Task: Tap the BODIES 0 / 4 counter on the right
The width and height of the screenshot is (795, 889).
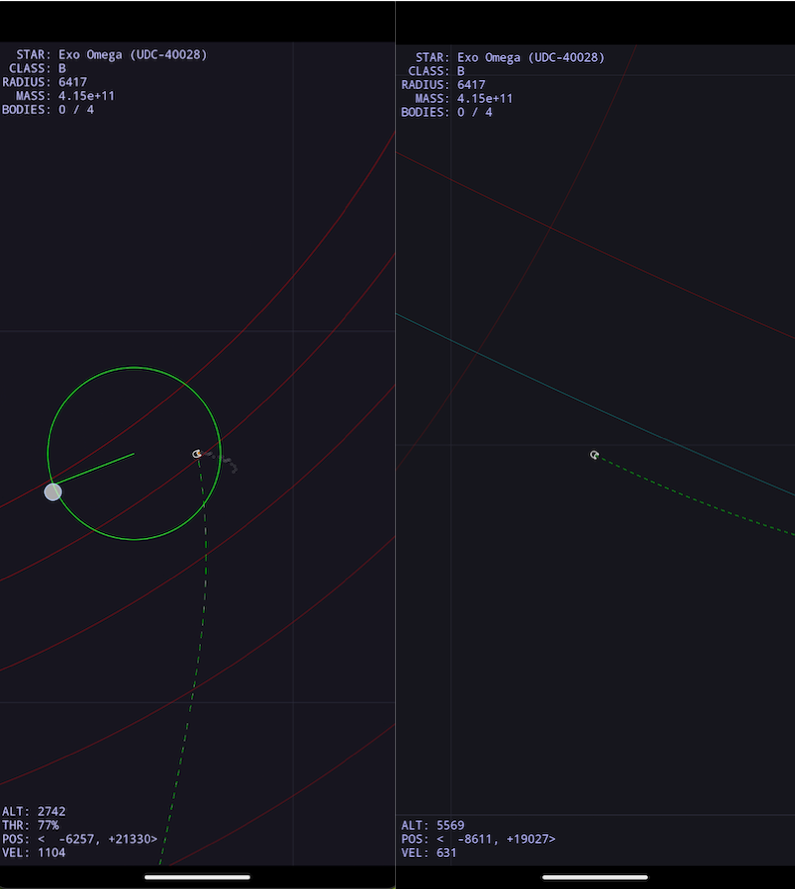Action: pyautogui.click(x=447, y=112)
